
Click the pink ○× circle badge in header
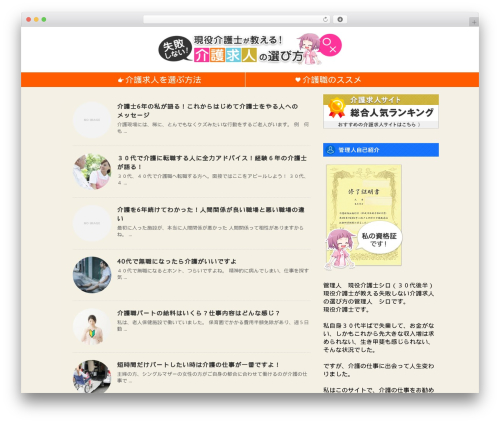[x=330, y=45]
